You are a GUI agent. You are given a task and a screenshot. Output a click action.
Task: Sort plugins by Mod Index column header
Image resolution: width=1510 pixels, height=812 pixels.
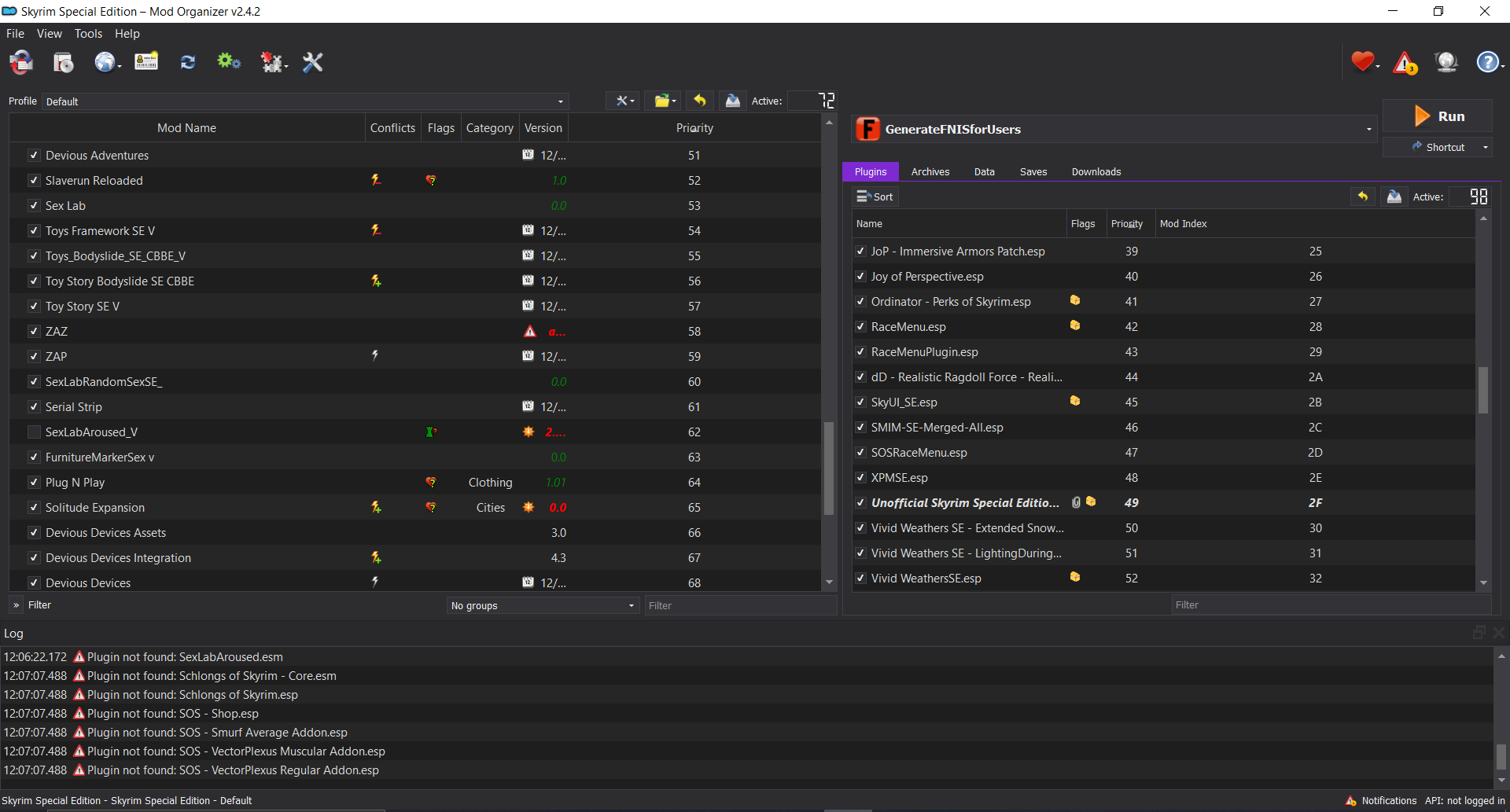coord(1315,224)
